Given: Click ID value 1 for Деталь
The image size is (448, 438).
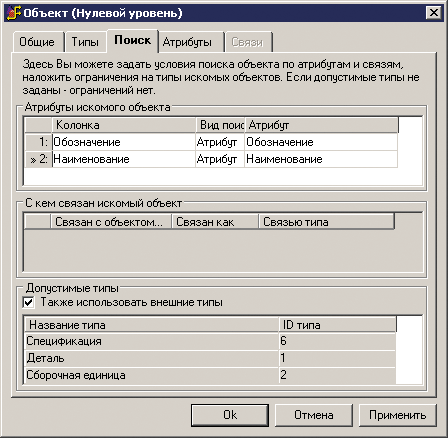Looking at the screenshot, I should tap(337, 358).
